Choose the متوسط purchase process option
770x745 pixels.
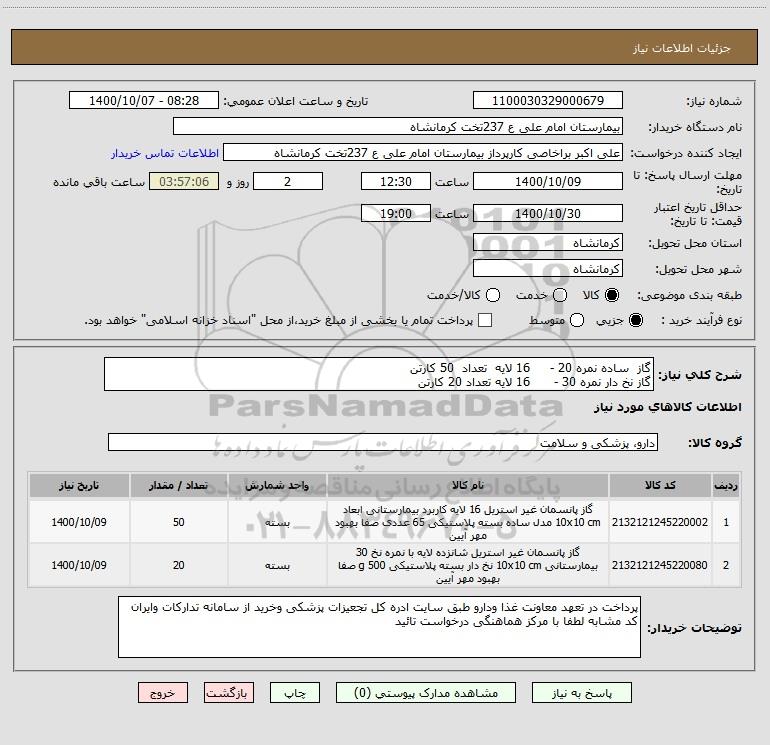pyautogui.click(x=577, y=320)
